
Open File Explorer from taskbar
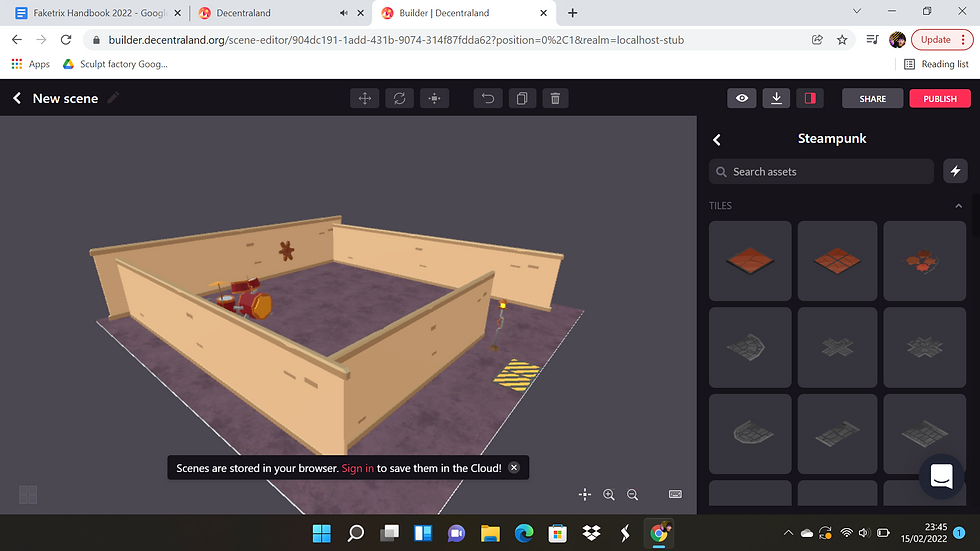pyautogui.click(x=490, y=533)
